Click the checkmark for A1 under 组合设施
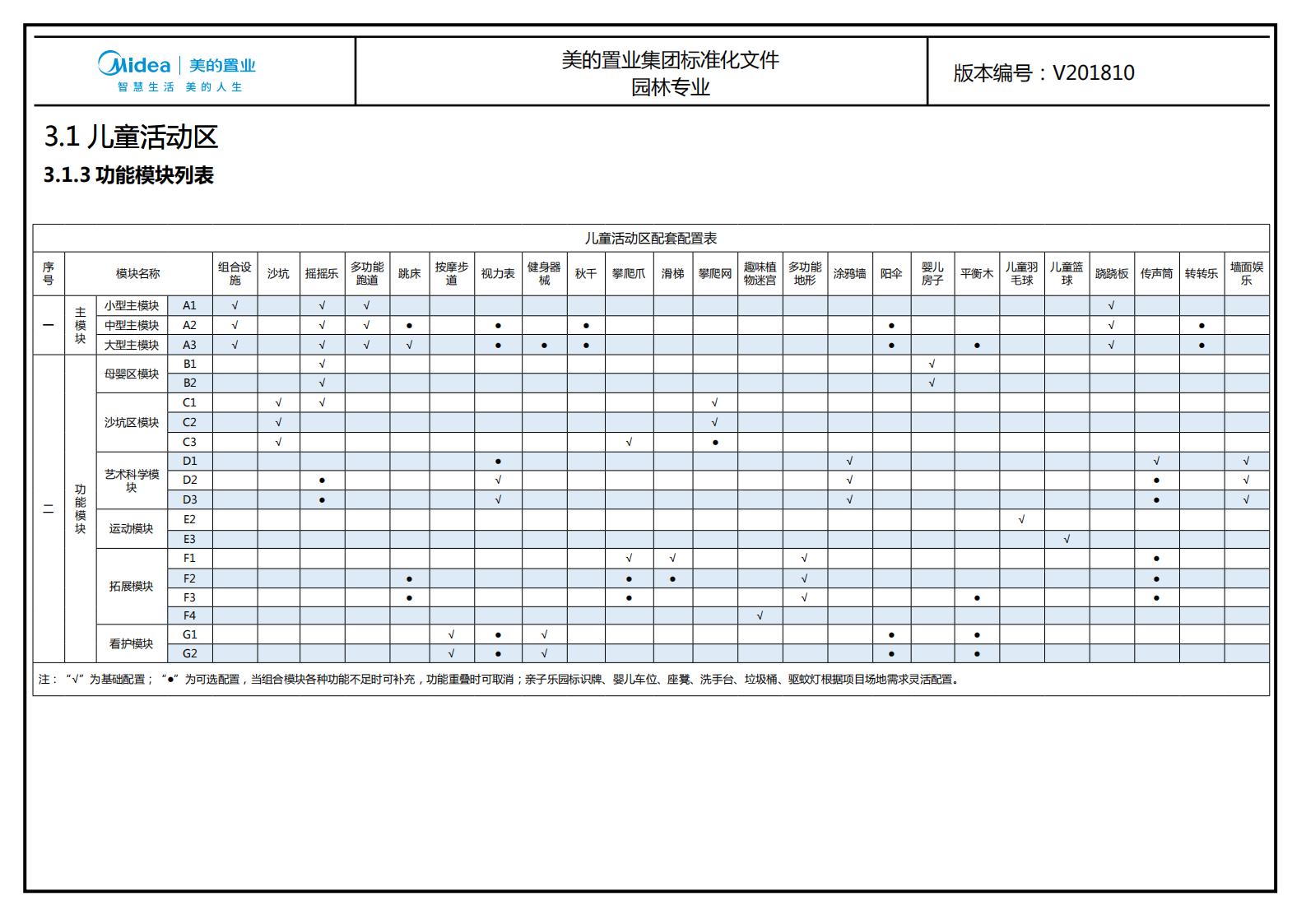This screenshot has height=924, width=1306. point(235,305)
